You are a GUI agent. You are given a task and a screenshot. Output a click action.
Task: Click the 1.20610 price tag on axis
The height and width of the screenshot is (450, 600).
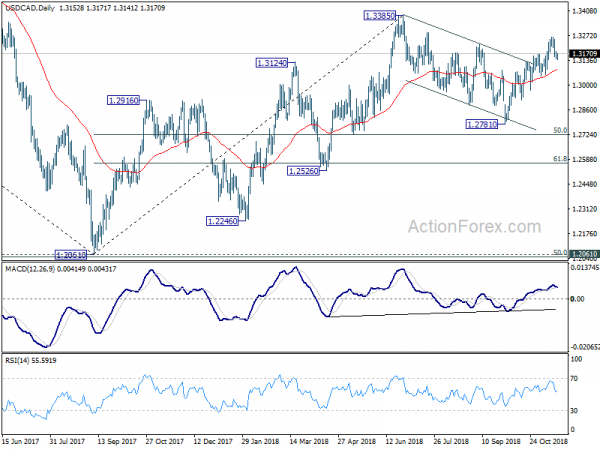pyautogui.click(x=584, y=254)
